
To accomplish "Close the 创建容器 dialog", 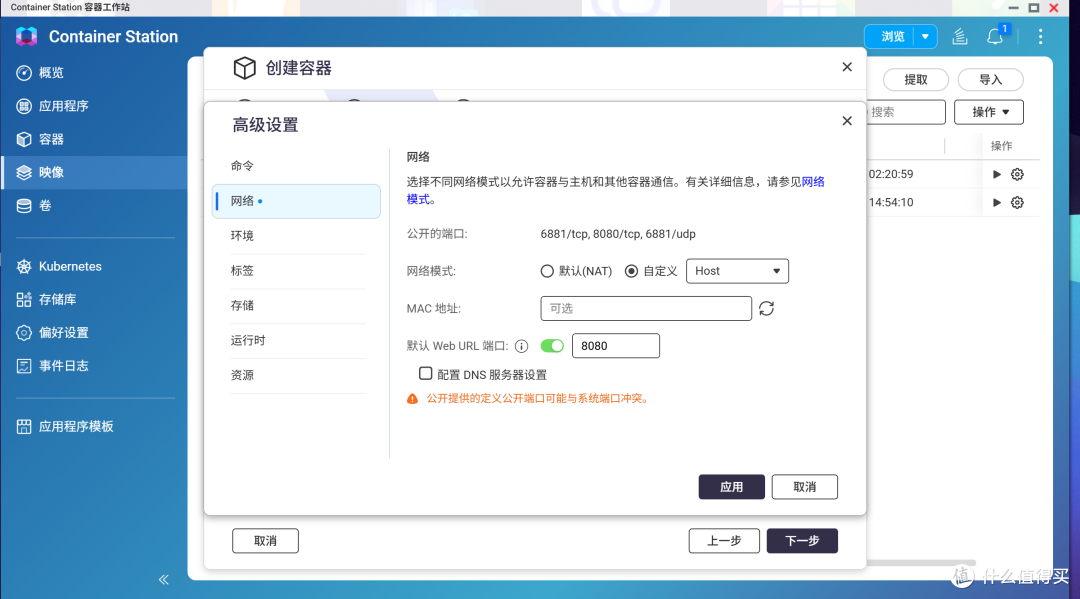I will pyautogui.click(x=847, y=67).
